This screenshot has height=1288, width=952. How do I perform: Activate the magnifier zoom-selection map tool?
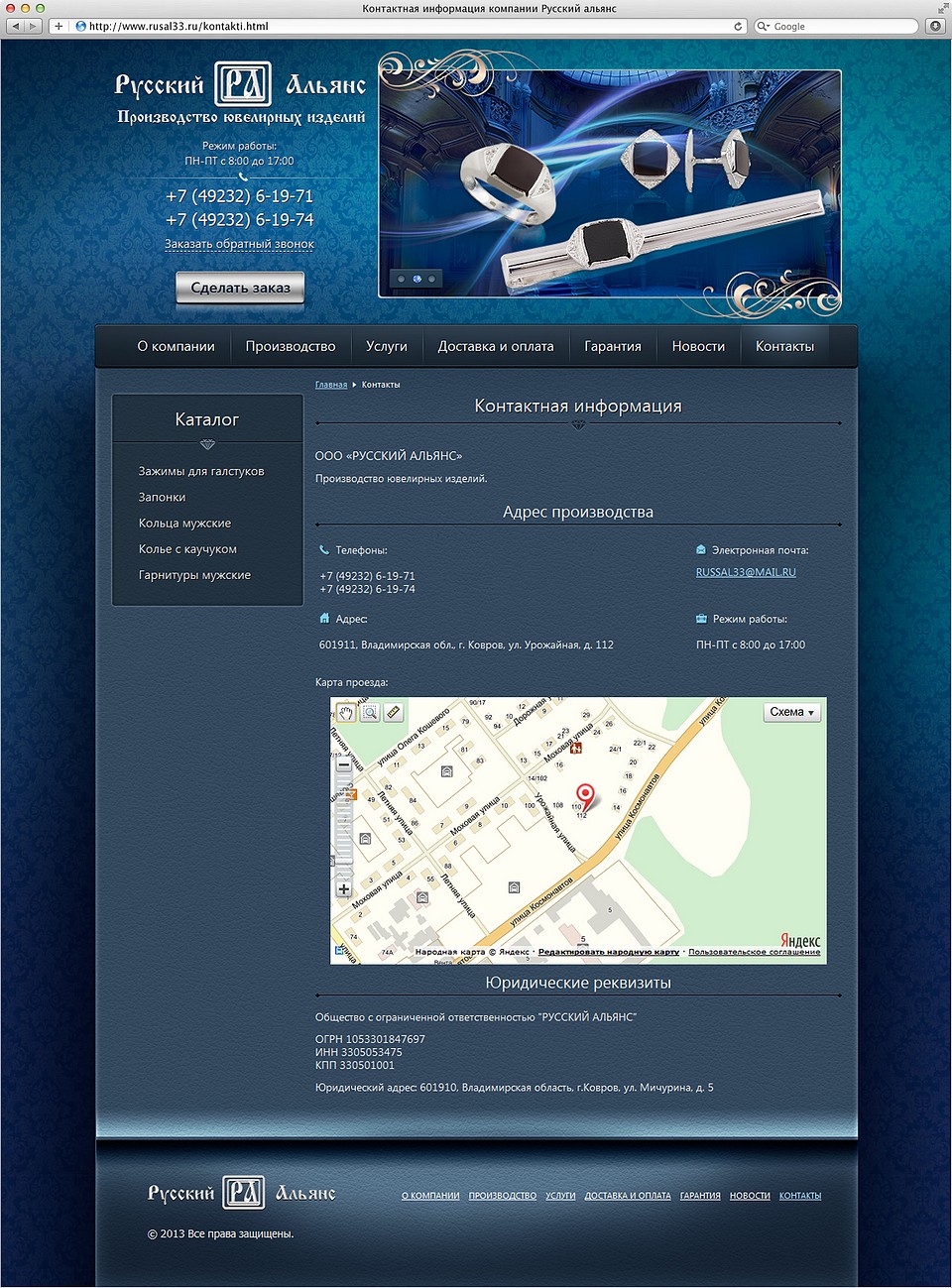pos(369,713)
